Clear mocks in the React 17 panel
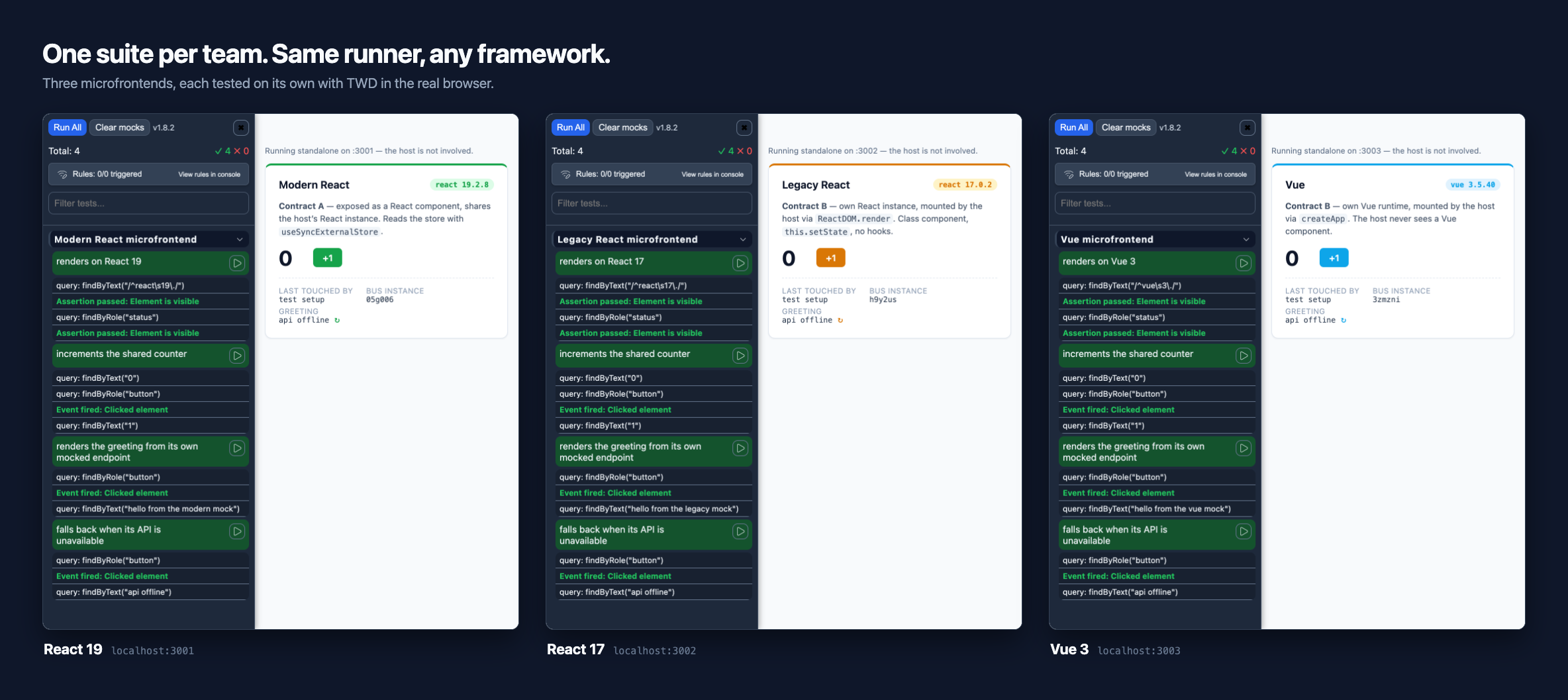 click(623, 127)
